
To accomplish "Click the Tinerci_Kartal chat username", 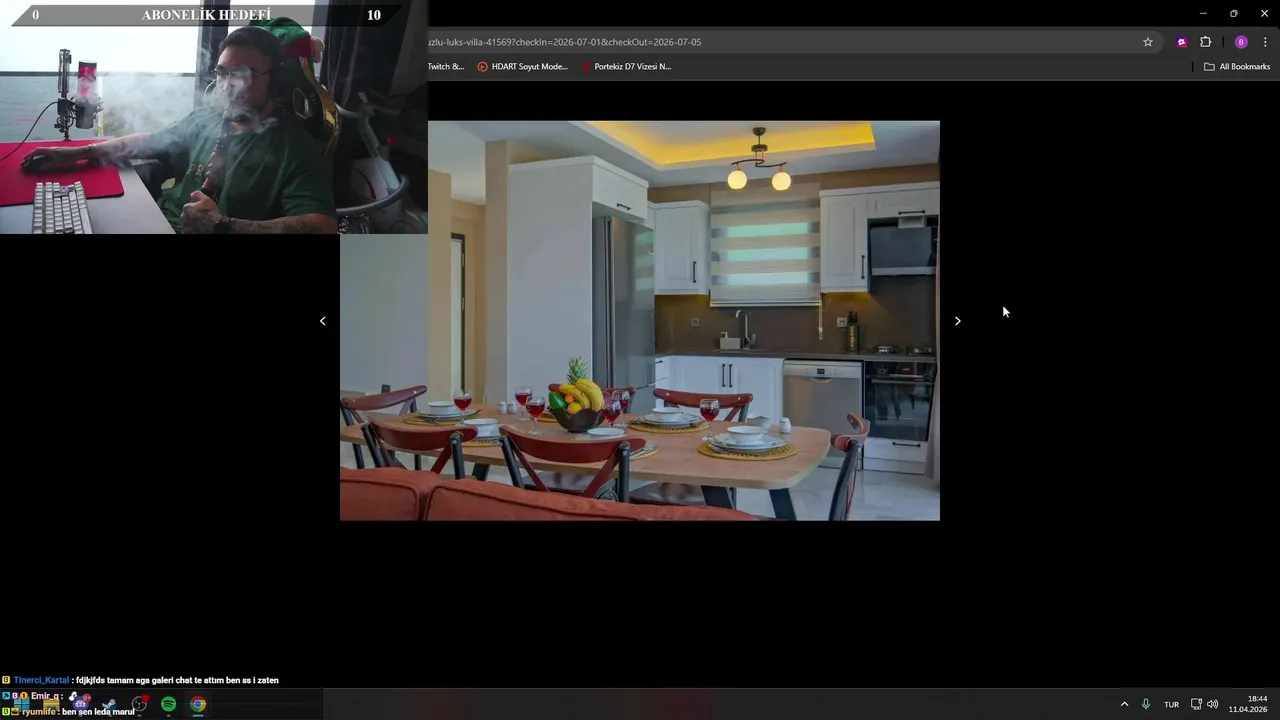I will coord(41,680).
